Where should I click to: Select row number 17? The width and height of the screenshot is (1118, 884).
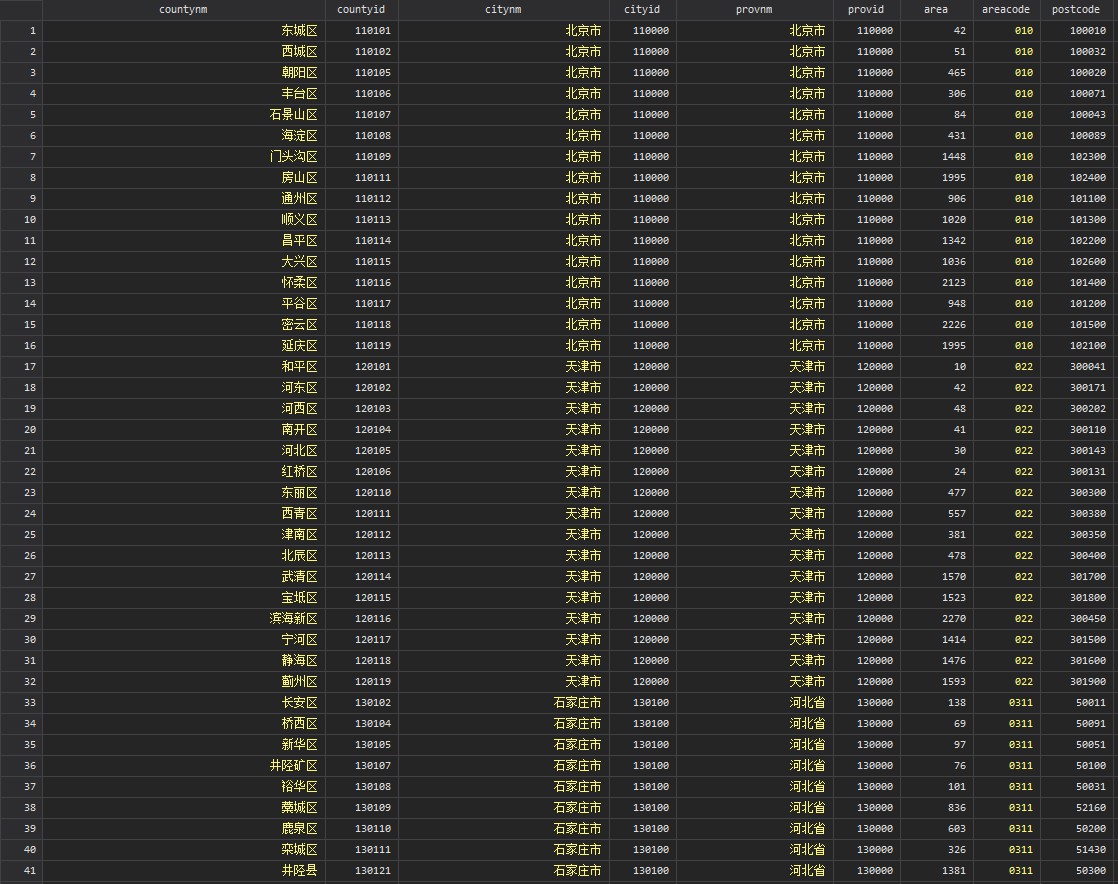coord(21,366)
